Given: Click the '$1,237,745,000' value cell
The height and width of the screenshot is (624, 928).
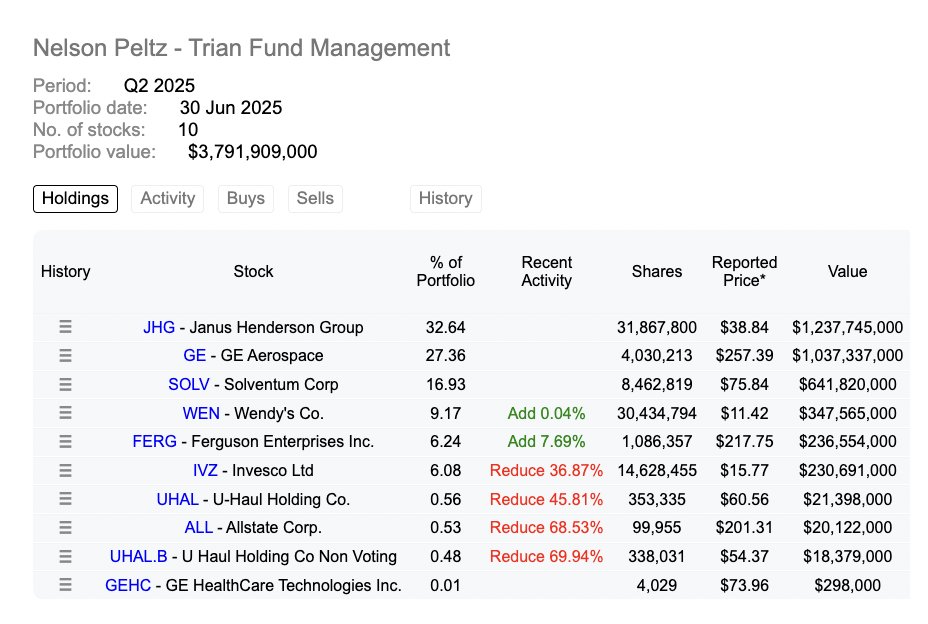Looking at the screenshot, I should pyautogui.click(x=848, y=327).
